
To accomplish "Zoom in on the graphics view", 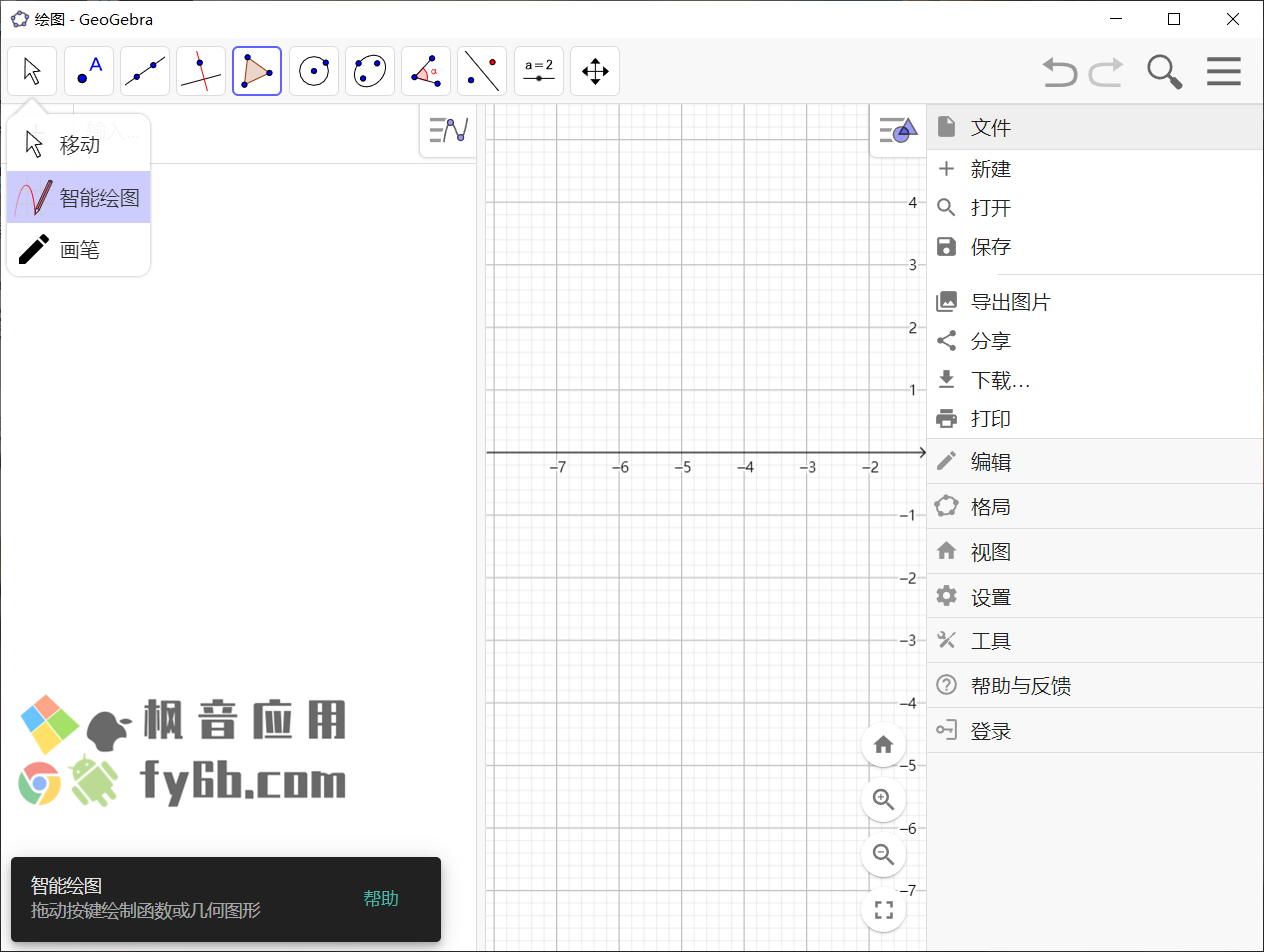I will click(x=883, y=799).
